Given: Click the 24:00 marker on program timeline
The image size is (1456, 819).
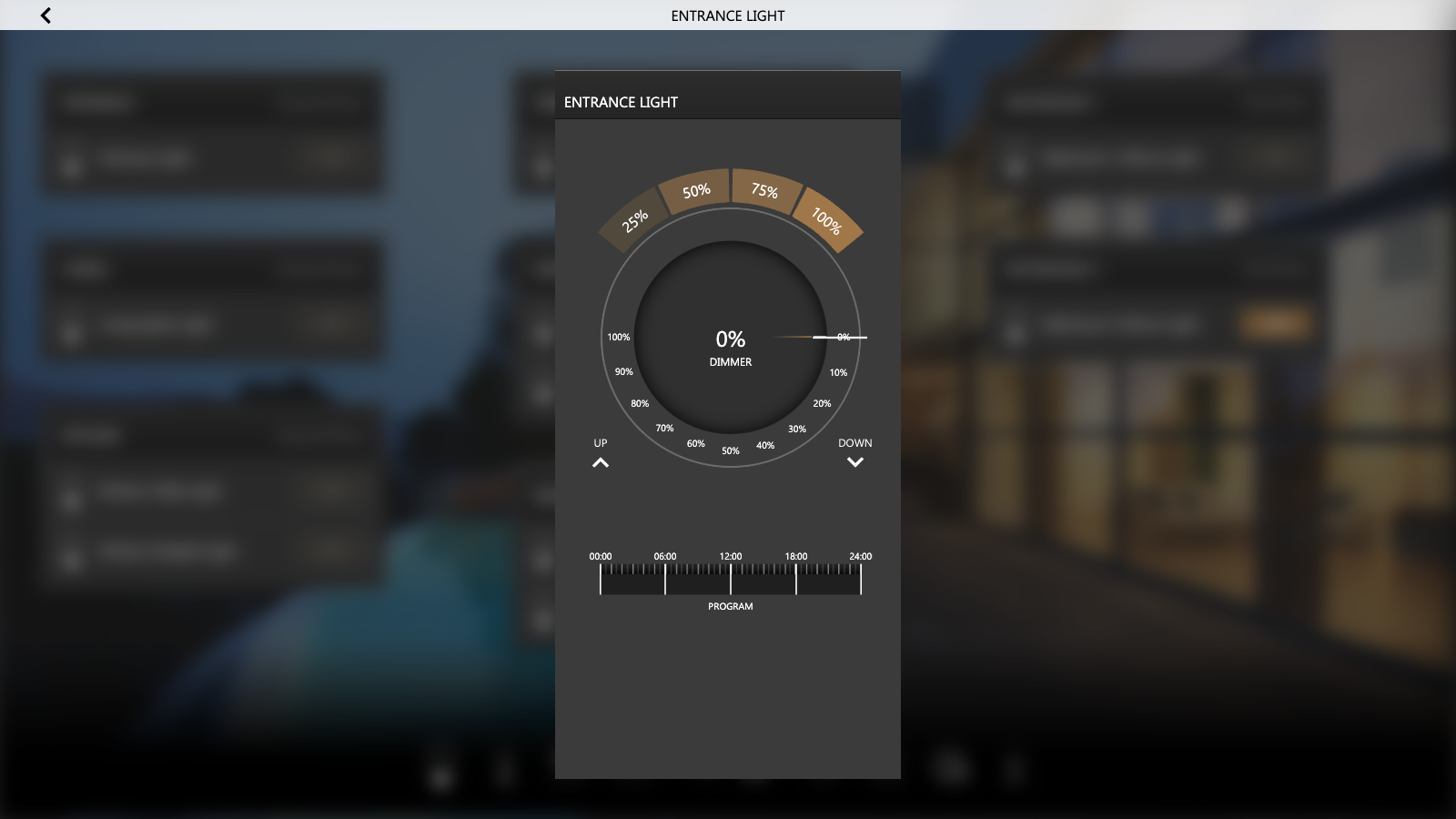Looking at the screenshot, I should [861, 556].
